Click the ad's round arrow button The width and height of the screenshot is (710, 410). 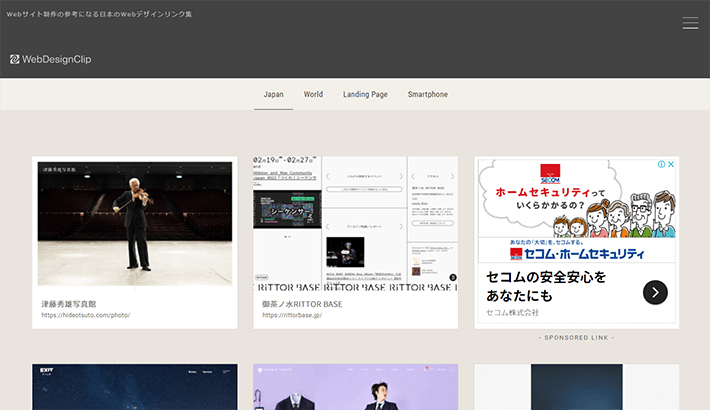pyautogui.click(x=655, y=293)
